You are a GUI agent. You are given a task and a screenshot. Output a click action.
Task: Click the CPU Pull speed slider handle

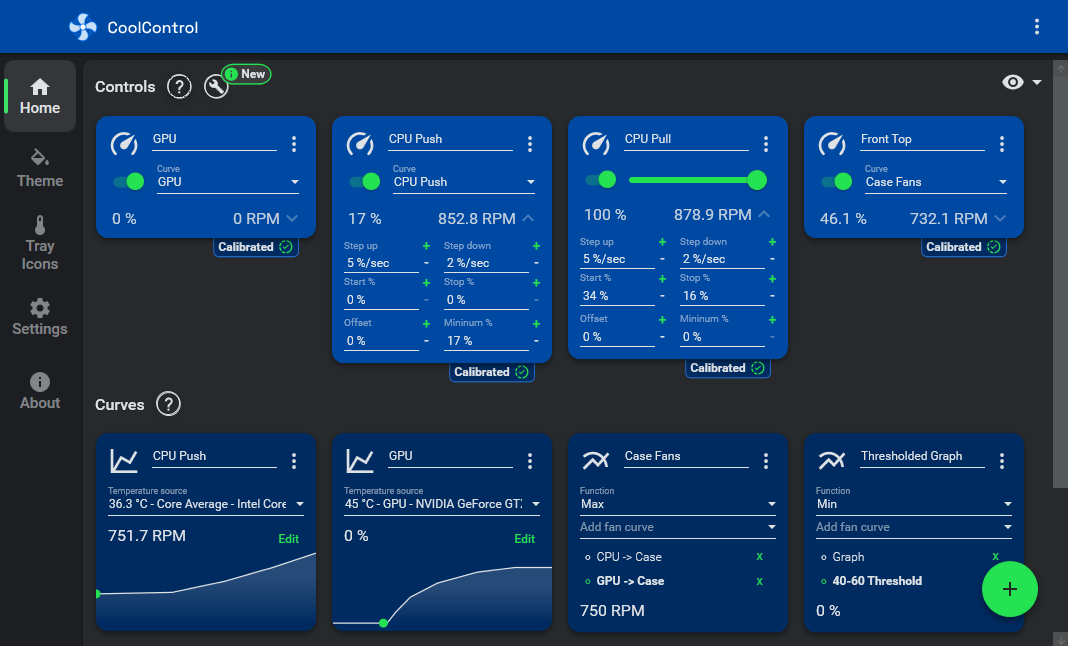pos(757,180)
